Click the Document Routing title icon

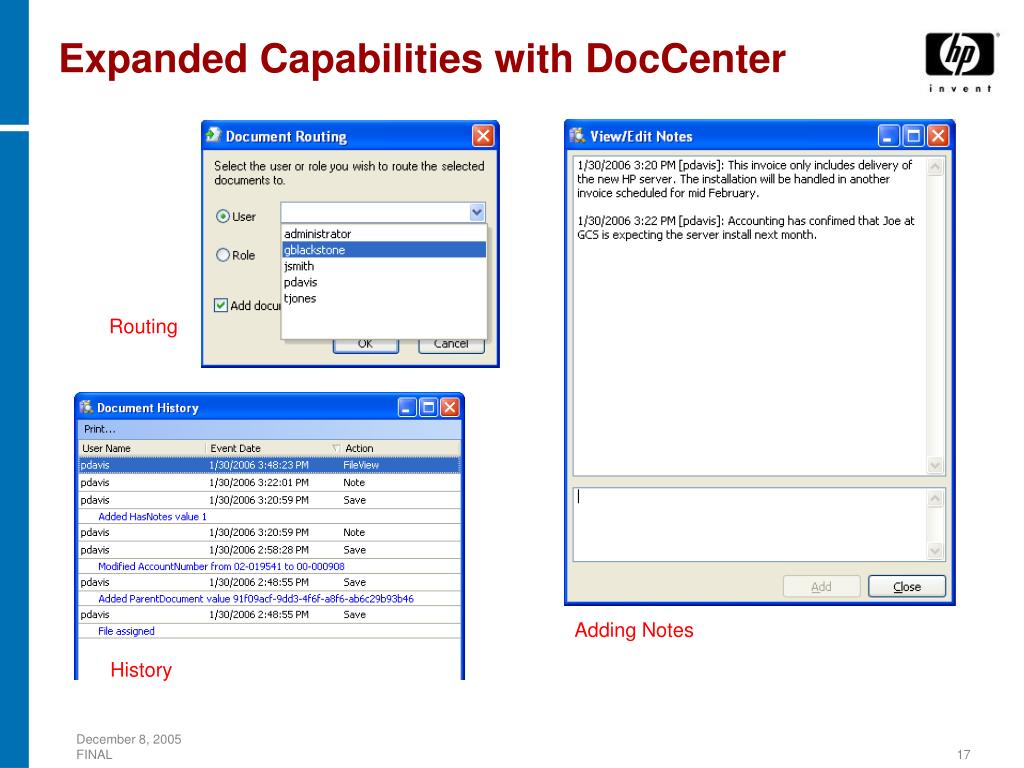pyautogui.click(x=214, y=135)
